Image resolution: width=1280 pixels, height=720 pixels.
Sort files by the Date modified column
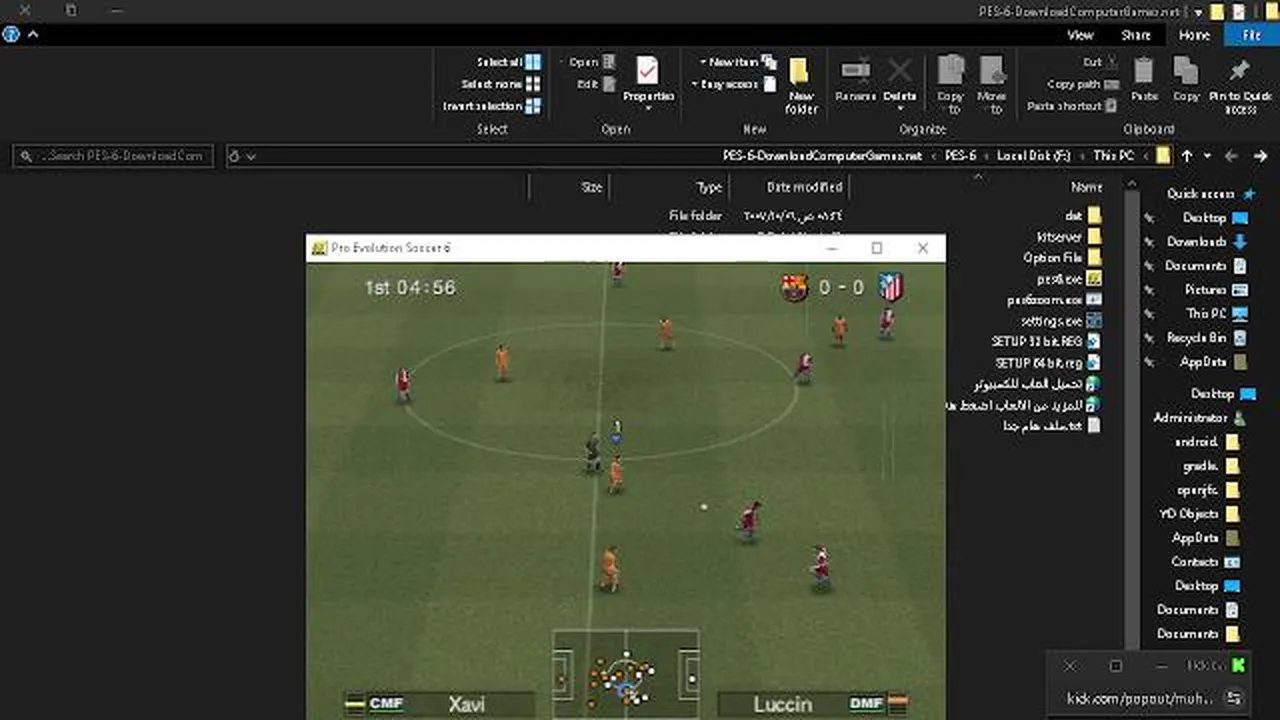805,187
